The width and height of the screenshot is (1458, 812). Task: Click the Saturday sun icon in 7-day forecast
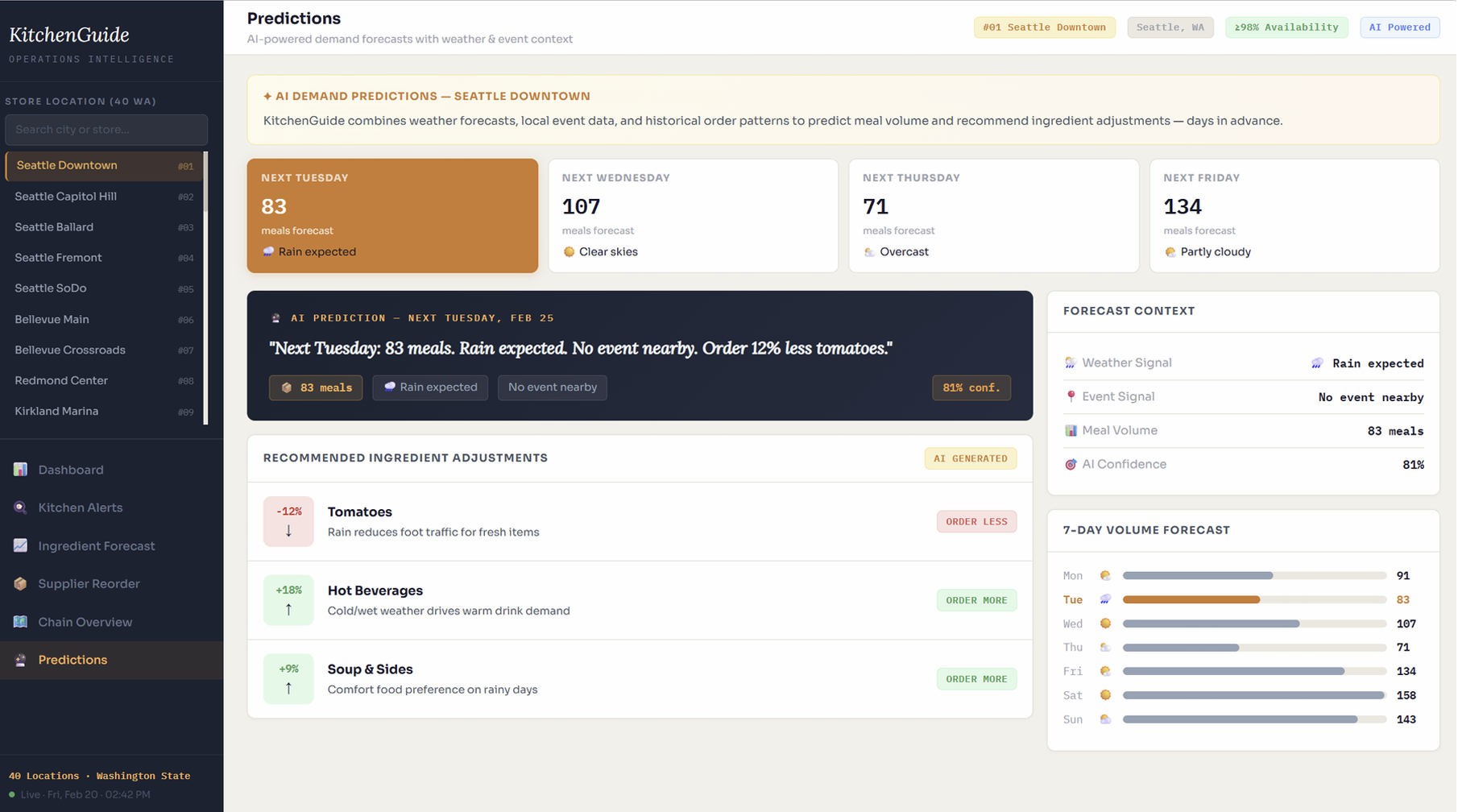click(x=1105, y=695)
